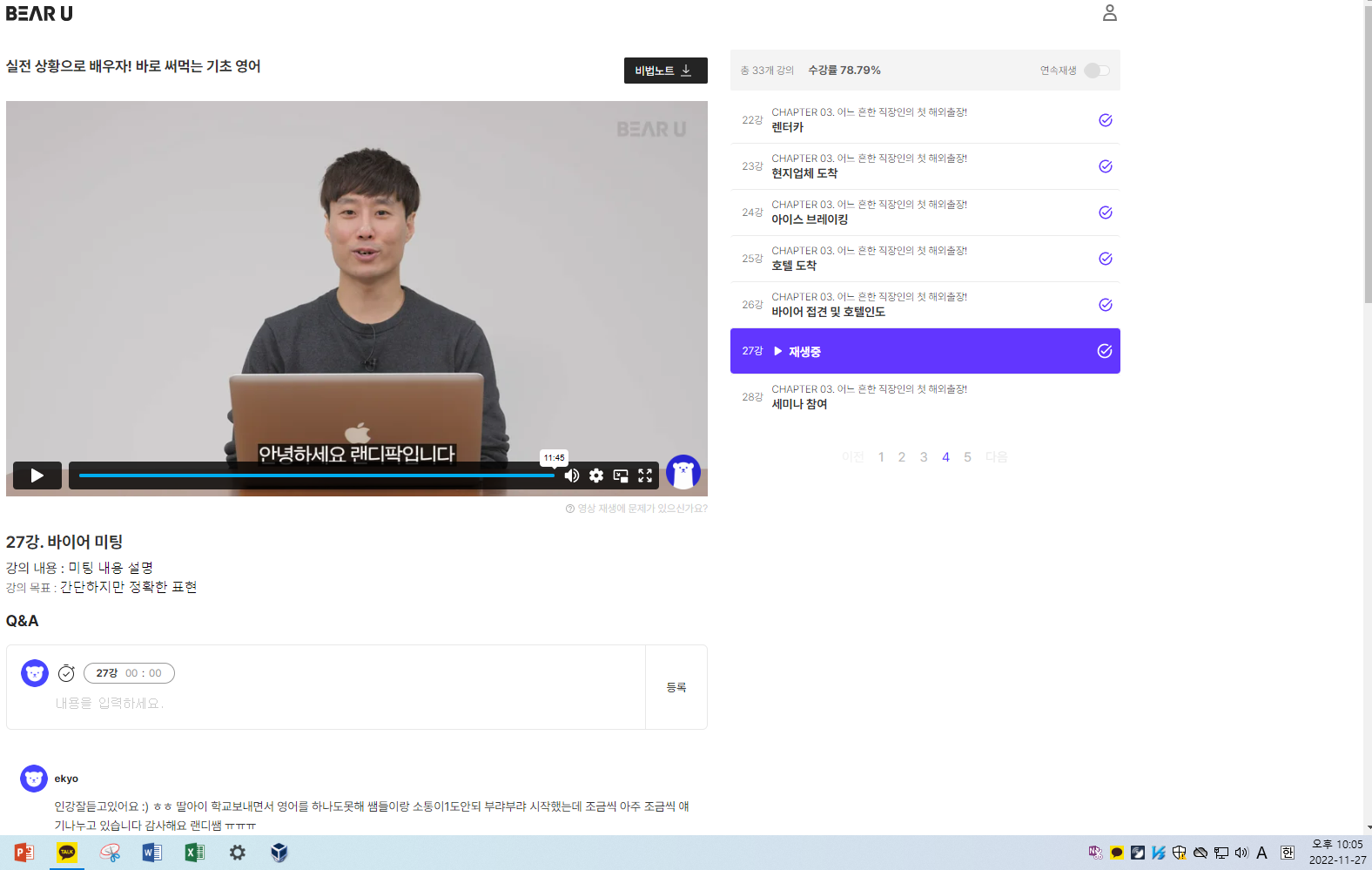The height and width of the screenshot is (870, 1372).
Task: Go to lecture list page 1
Action: point(881,457)
